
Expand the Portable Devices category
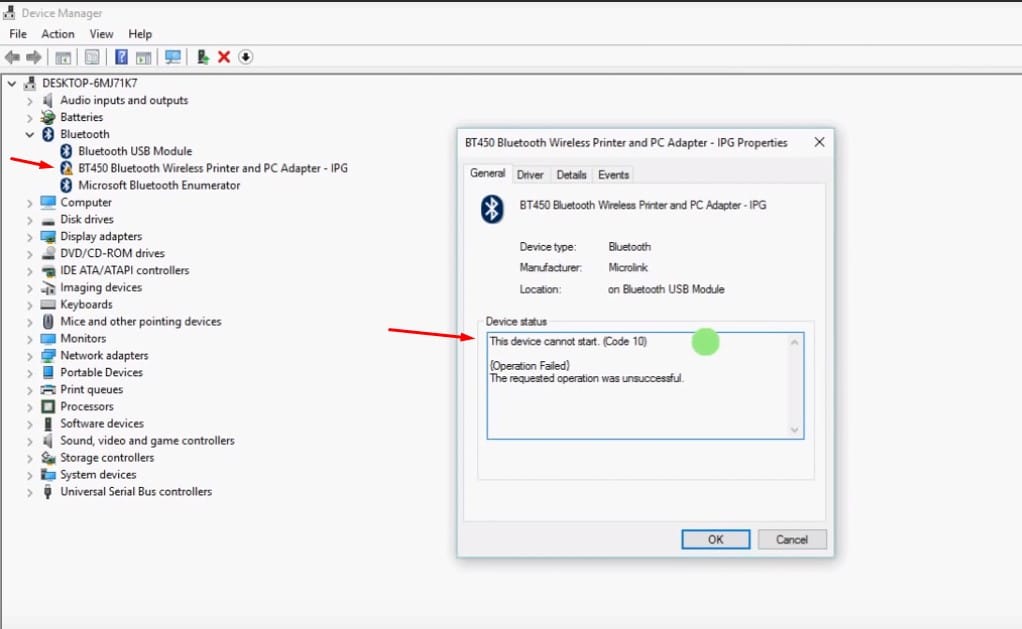click(x=29, y=373)
